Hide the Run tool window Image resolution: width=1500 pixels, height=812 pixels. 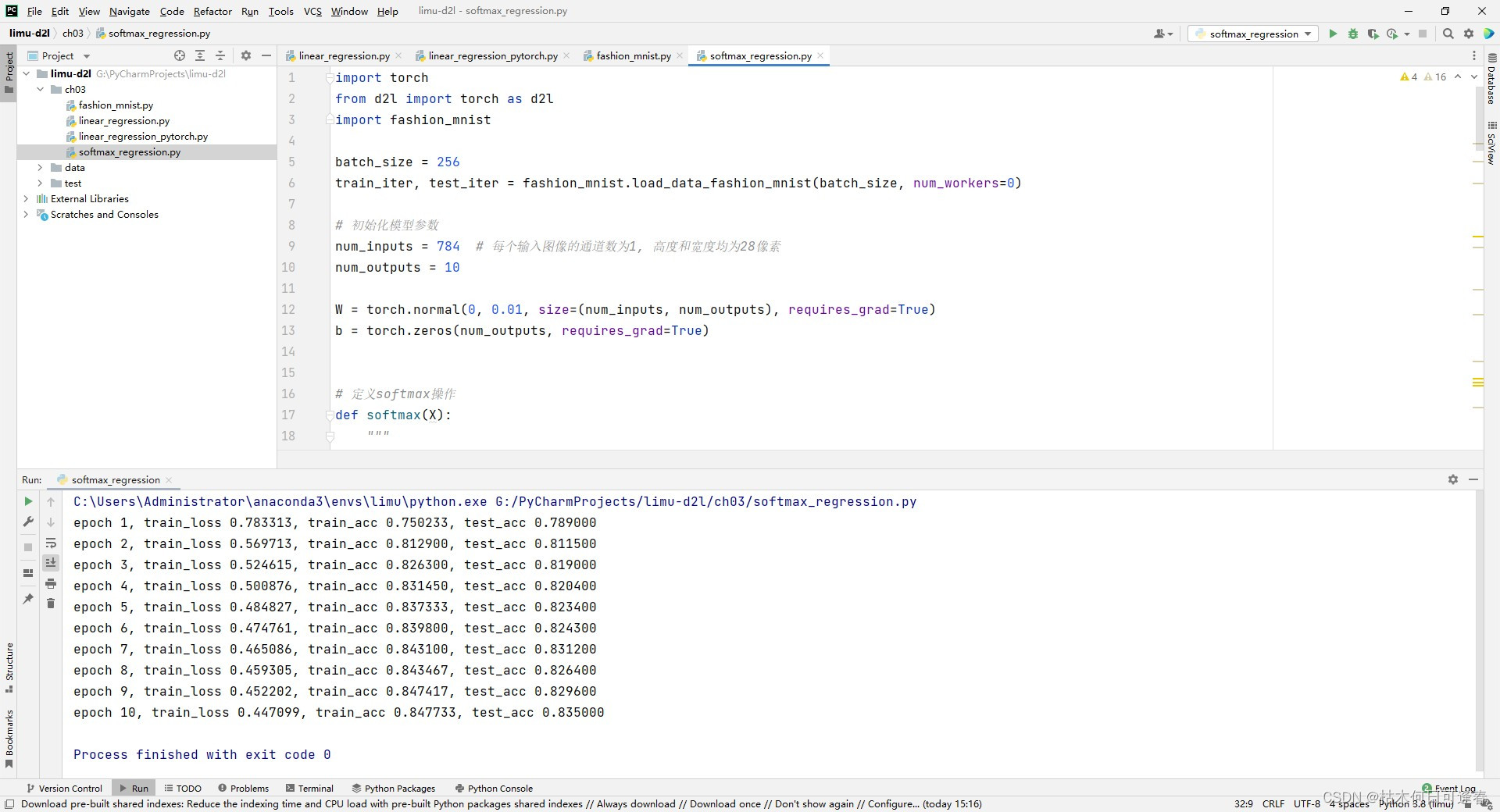[x=1473, y=479]
